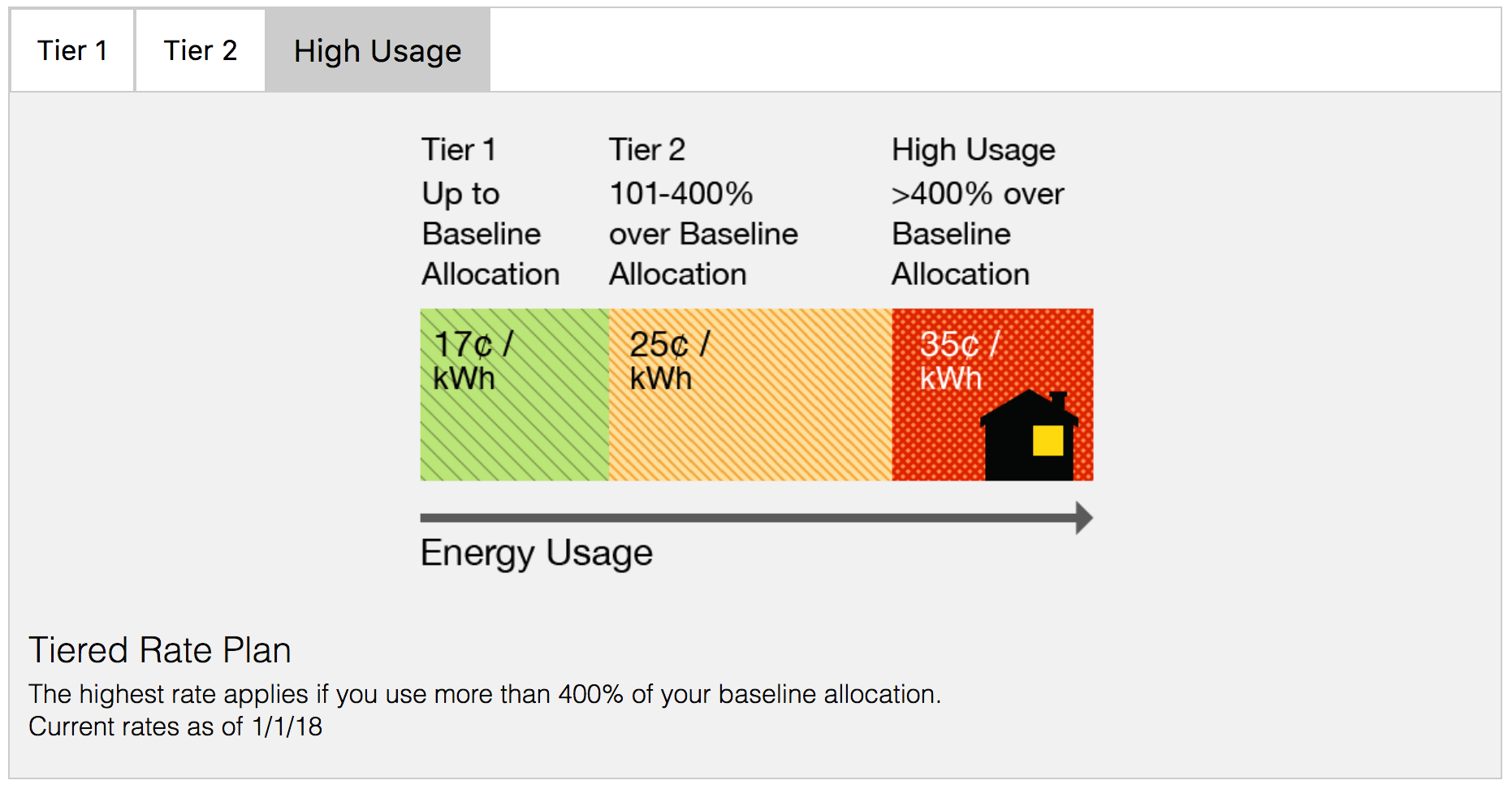Click the Energy Usage arrow graphic
This screenshot has height=789, width=1512.
755,517
